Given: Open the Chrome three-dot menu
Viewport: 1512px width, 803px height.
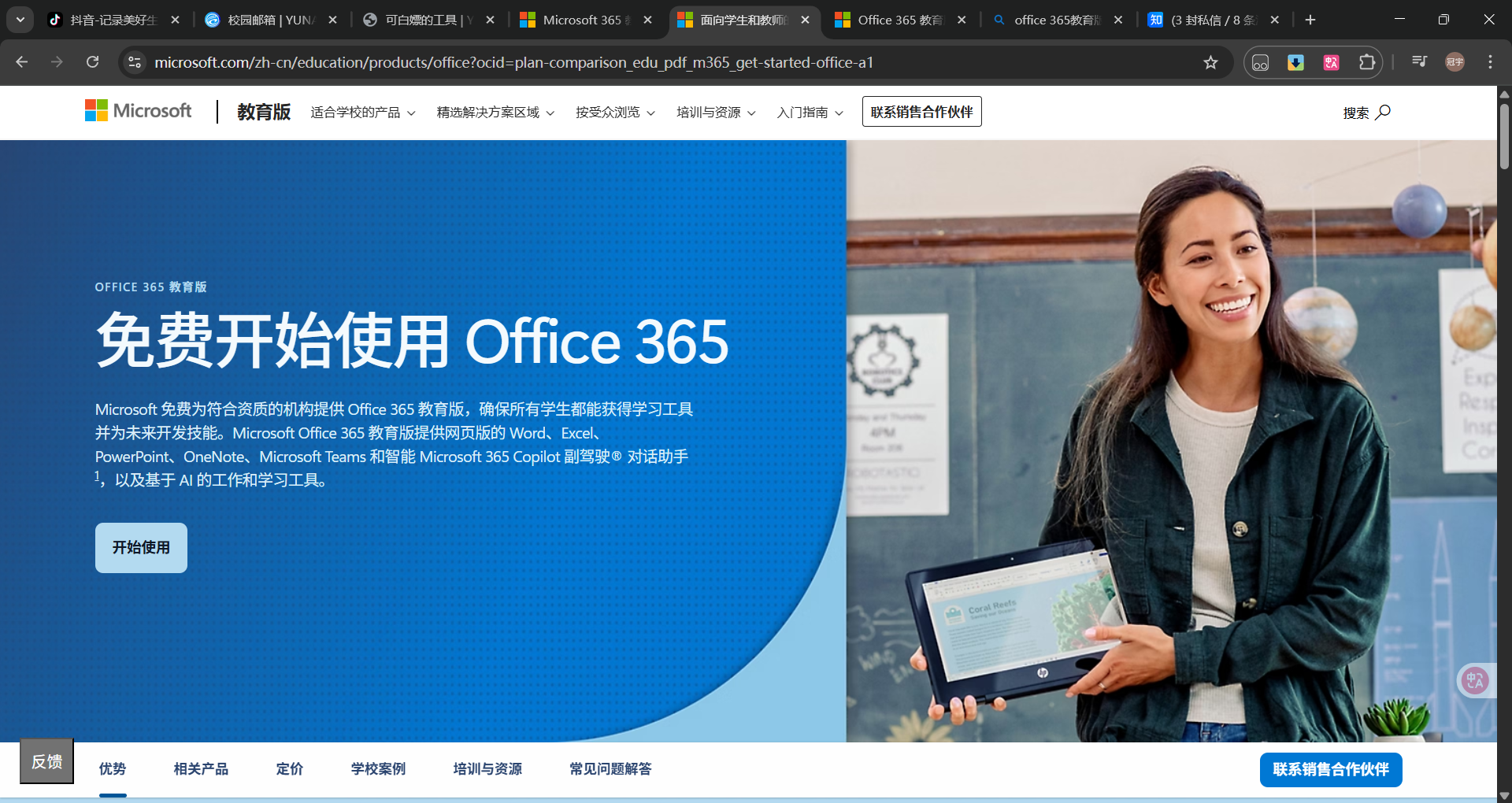Looking at the screenshot, I should click(x=1490, y=62).
